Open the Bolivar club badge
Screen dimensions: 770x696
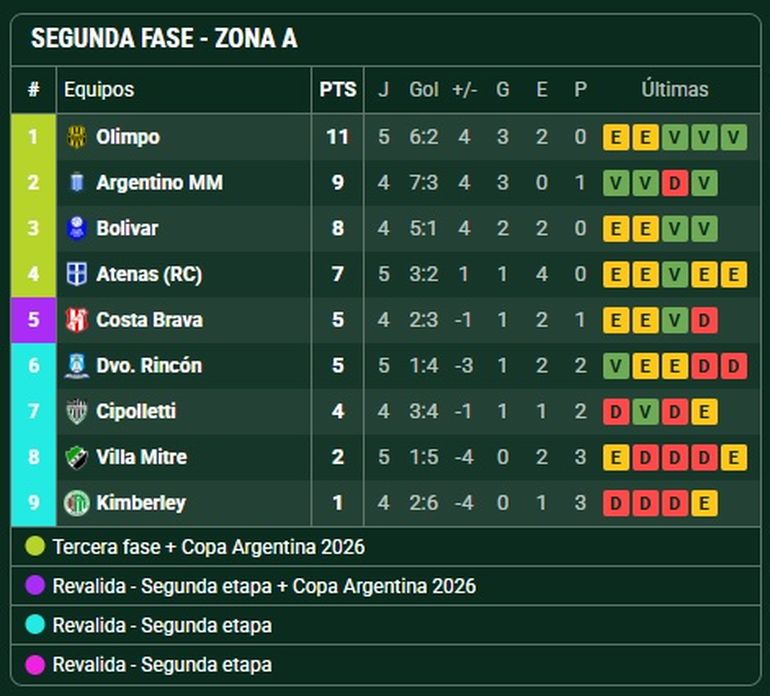coord(77,228)
